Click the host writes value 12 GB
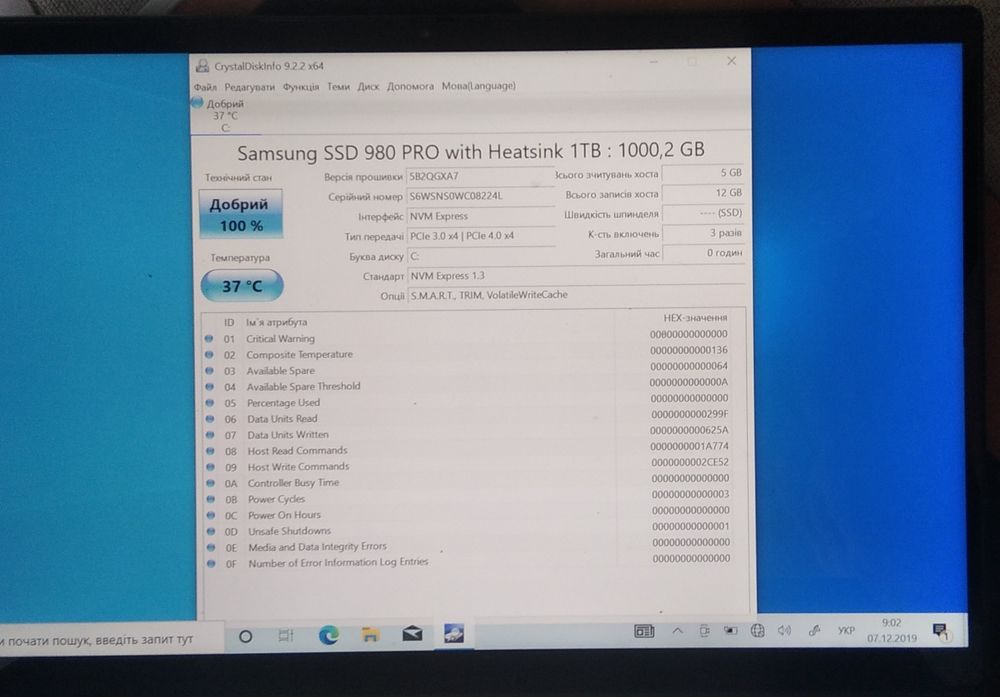The width and height of the screenshot is (1000, 697). point(703,193)
